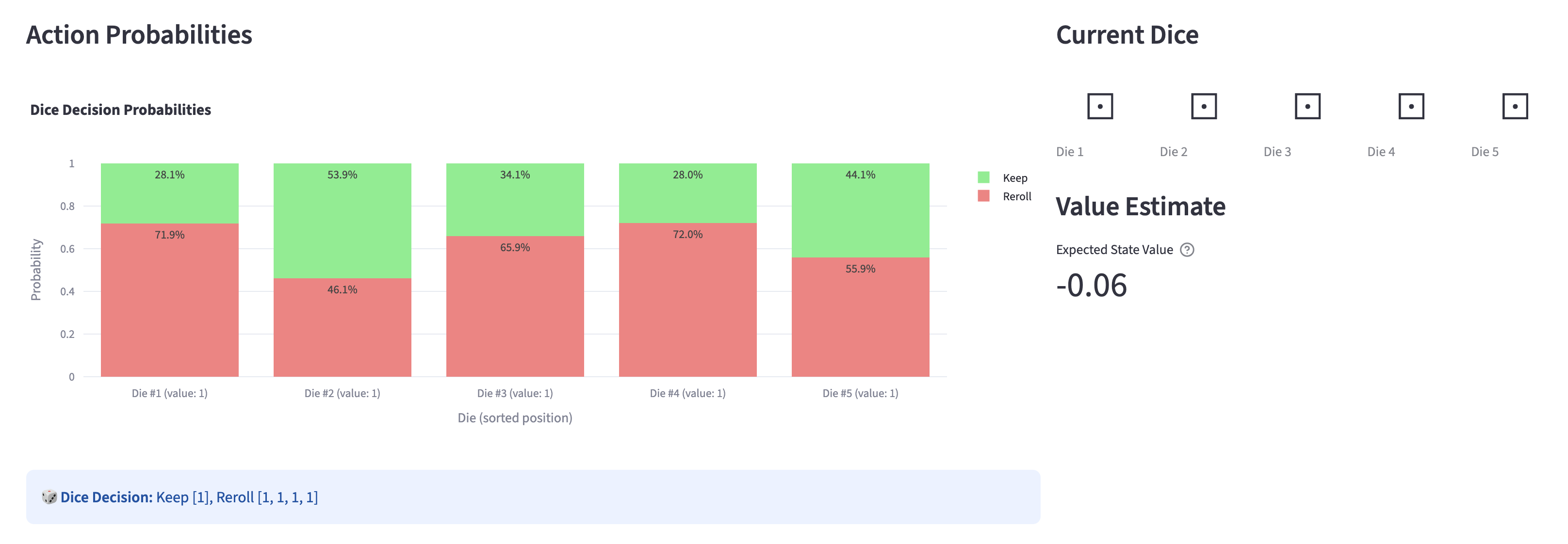Click the Die #5 Reroll bar at 55.9%
Screen dimensions: 1568x544
pyautogui.click(x=860, y=317)
